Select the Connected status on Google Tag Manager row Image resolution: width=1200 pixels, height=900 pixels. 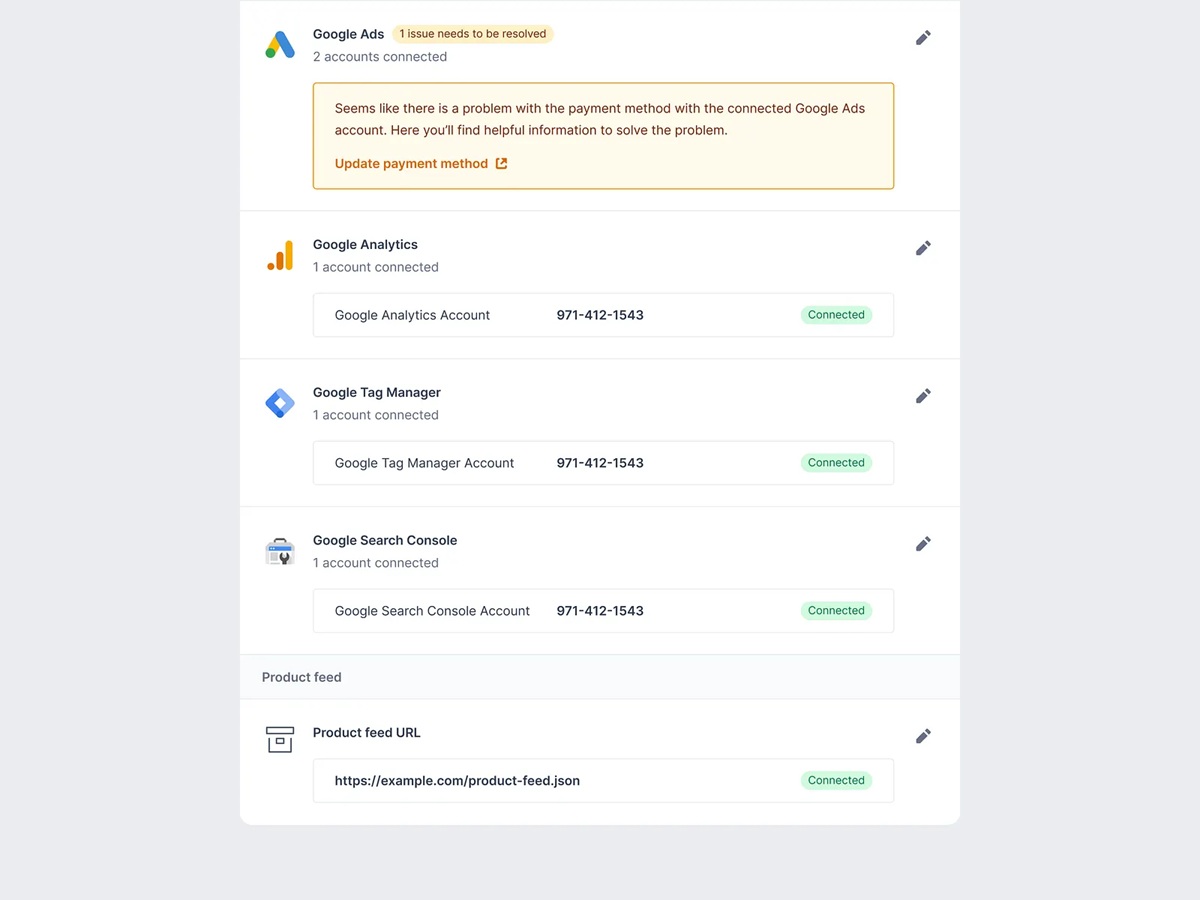[x=836, y=462]
